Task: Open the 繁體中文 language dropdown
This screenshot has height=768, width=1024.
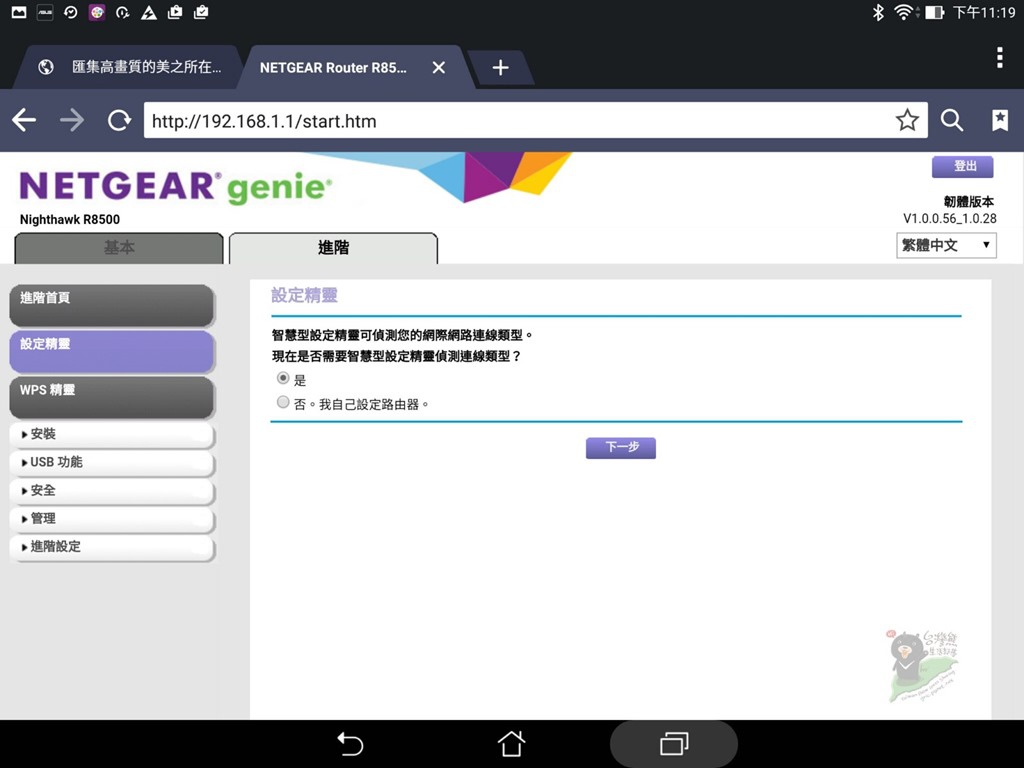Action: (x=946, y=246)
